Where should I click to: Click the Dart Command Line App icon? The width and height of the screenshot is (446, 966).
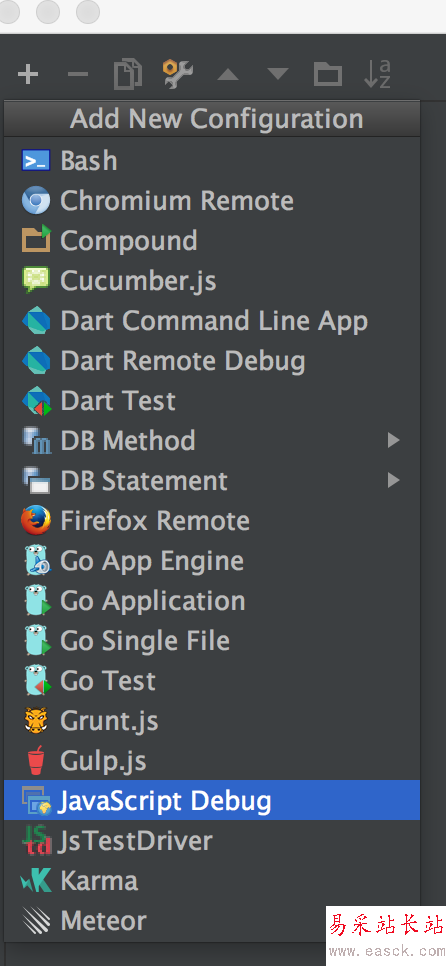(36, 320)
